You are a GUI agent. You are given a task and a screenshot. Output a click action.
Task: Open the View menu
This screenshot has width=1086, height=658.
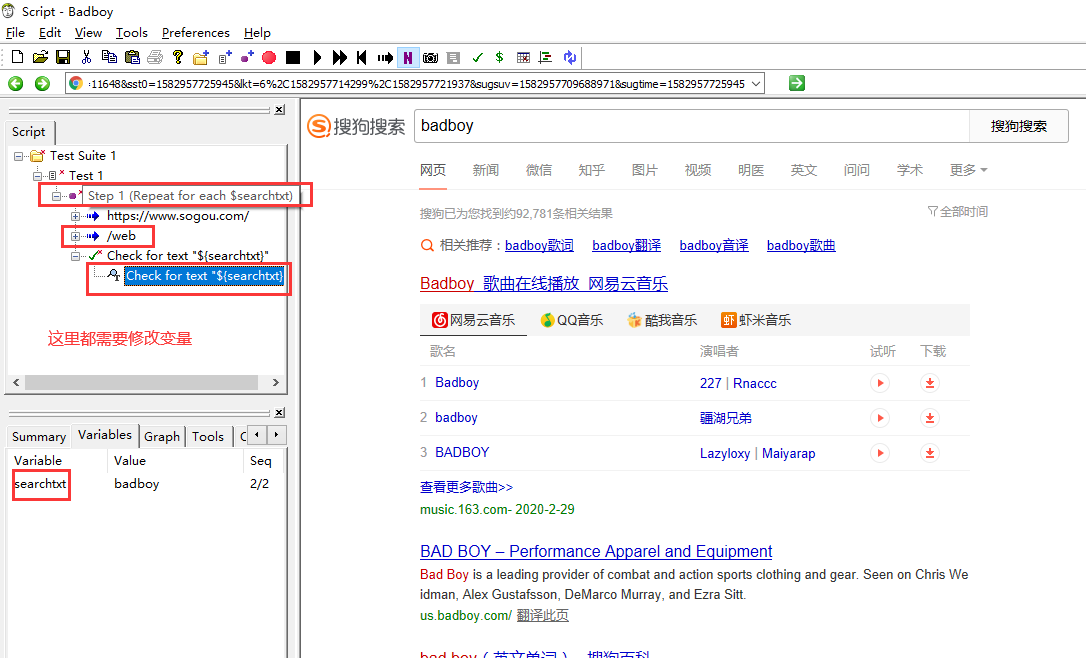point(88,33)
